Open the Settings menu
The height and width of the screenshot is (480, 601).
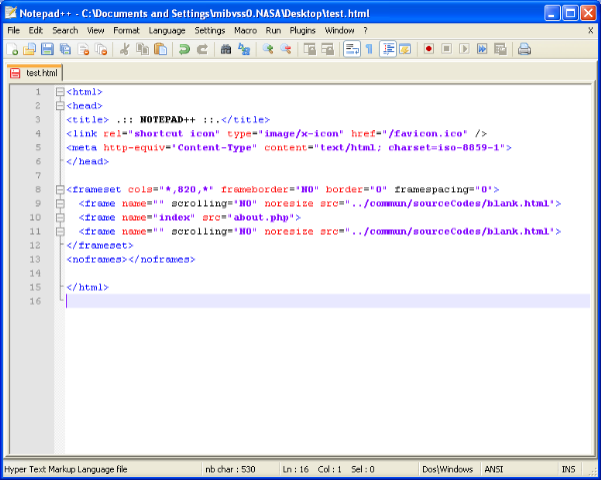[x=210, y=30]
